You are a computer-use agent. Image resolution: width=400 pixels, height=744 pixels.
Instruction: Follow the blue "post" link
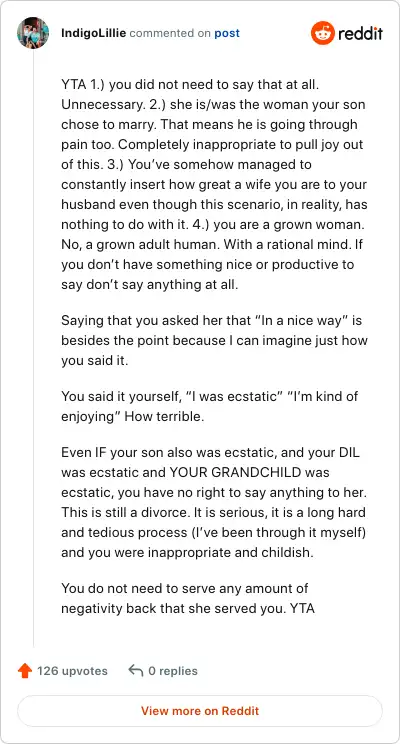[x=227, y=34]
